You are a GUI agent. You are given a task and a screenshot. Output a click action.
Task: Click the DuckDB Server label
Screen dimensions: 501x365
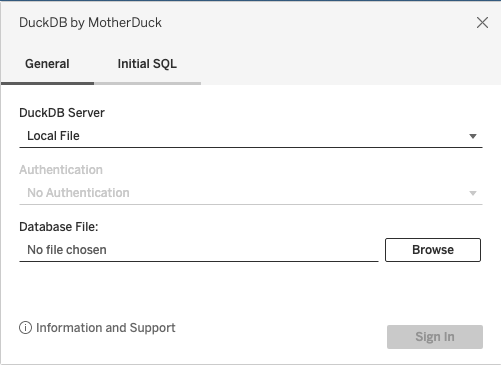click(62, 113)
